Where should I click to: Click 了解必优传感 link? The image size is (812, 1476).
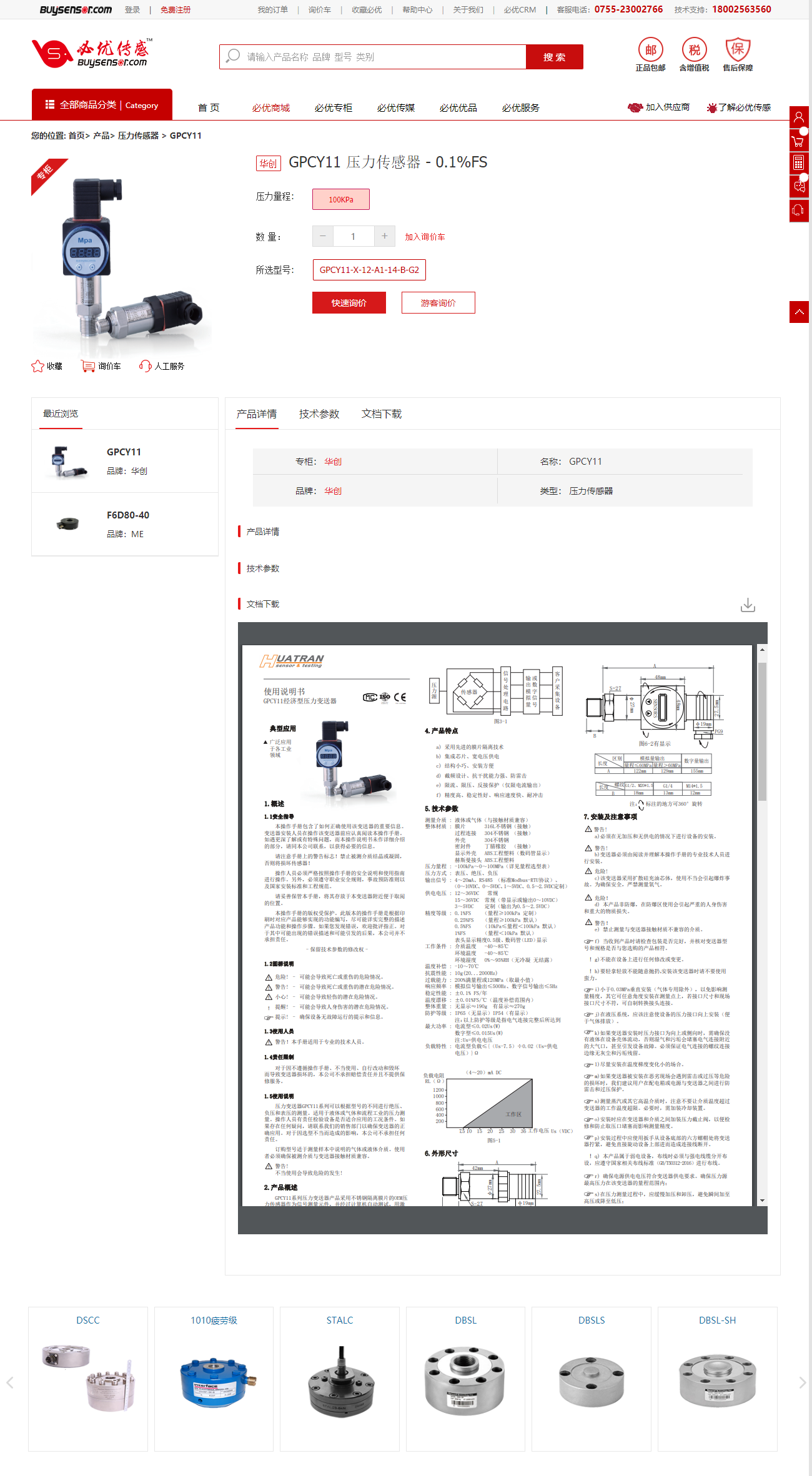pos(739,107)
